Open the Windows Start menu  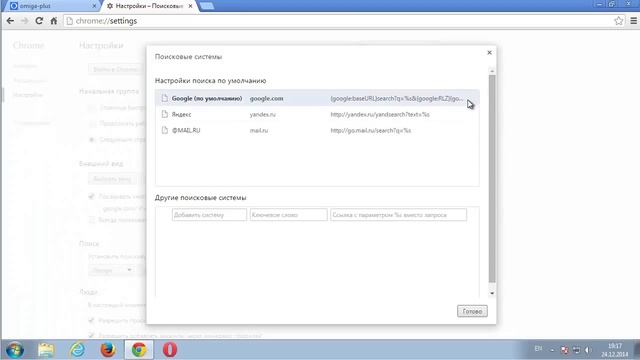click(x=15, y=350)
